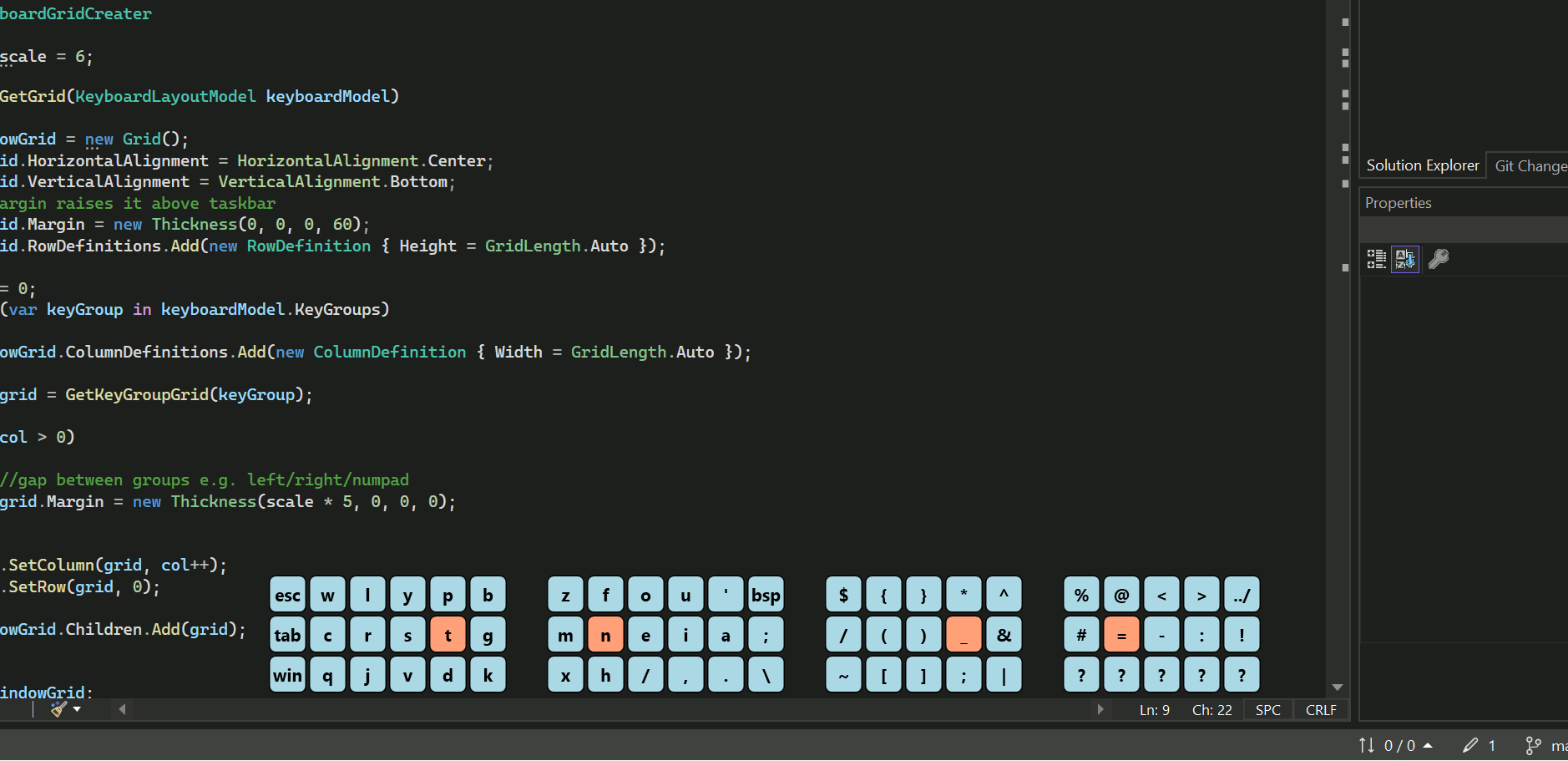Open the Git branch icon in status bar

pos(1533,745)
